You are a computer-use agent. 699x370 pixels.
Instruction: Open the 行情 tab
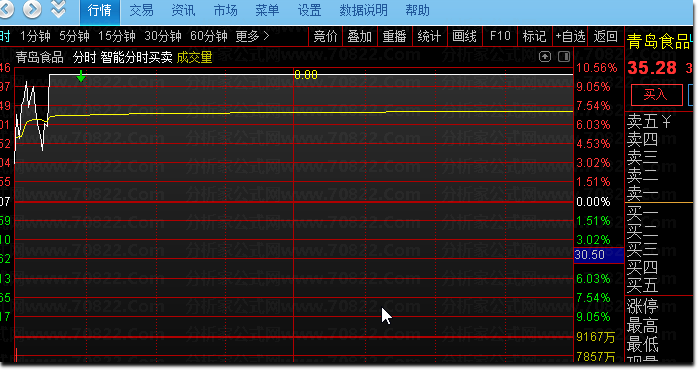(x=100, y=11)
